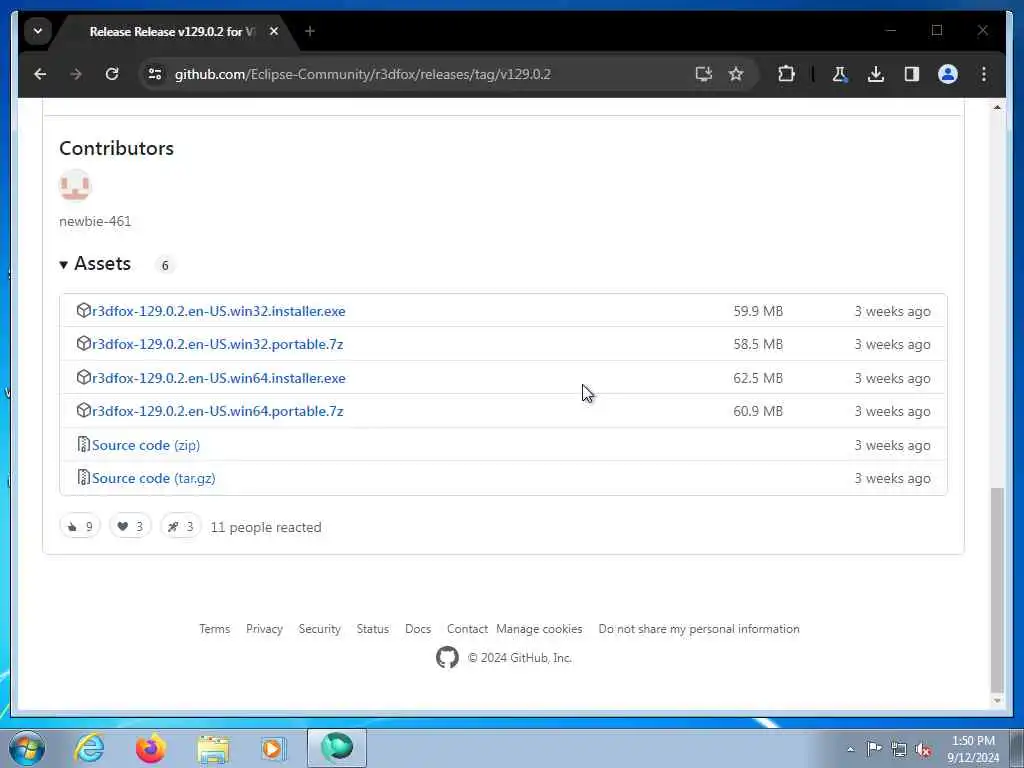The width and height of the screenshot is (1024, 768).
Task: Close the Release v129.0.2 tab
Action: 274,31
